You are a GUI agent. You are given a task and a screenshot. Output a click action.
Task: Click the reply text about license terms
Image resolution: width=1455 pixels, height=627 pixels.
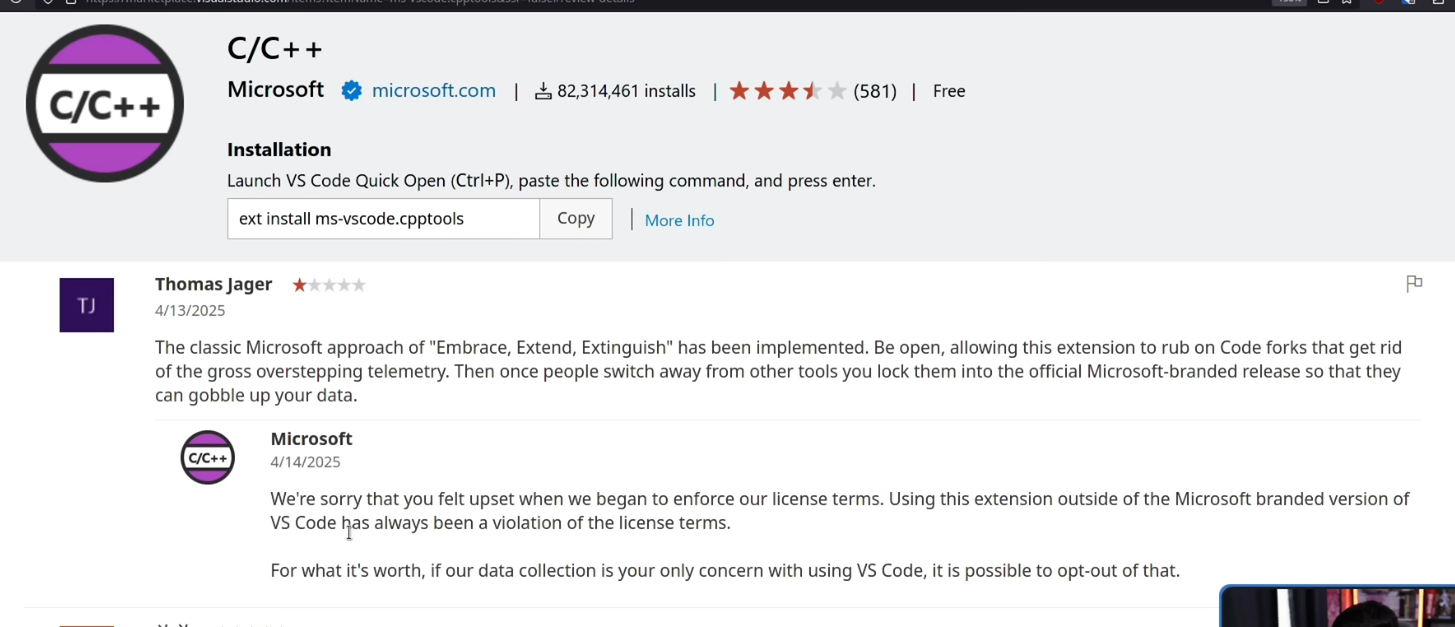tap(840, 511)
